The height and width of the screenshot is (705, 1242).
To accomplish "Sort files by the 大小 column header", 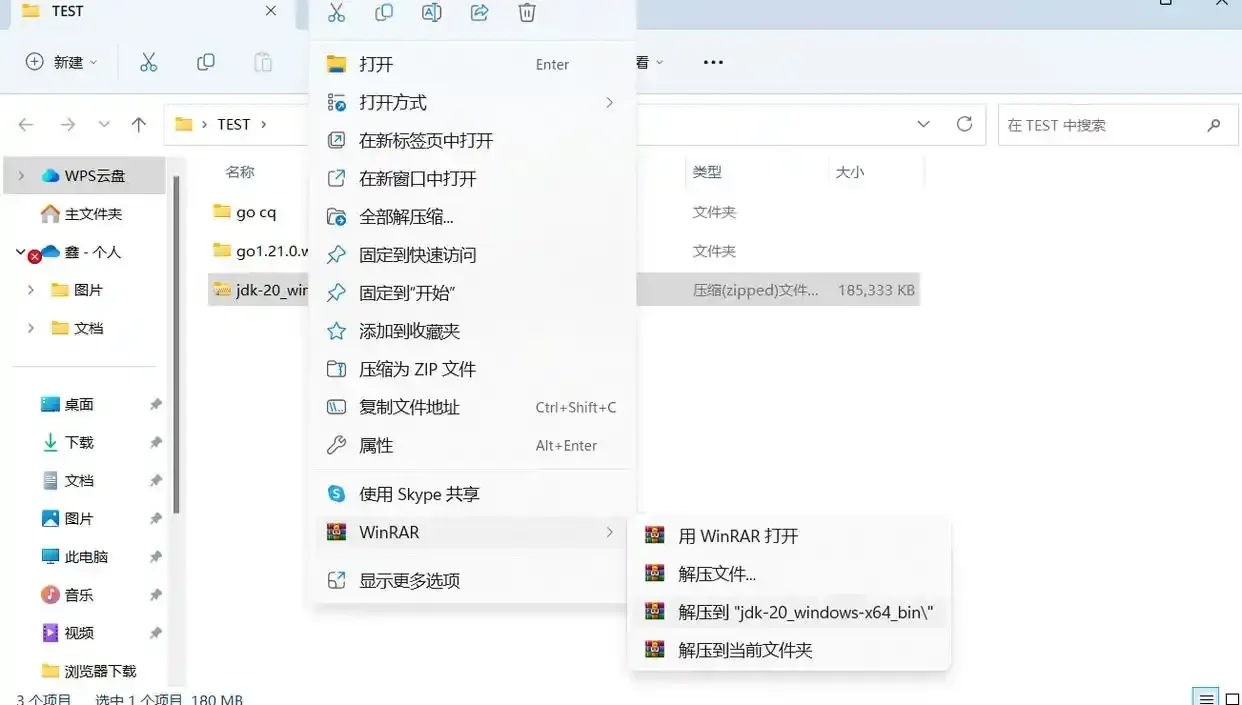I will pos(850,172).
